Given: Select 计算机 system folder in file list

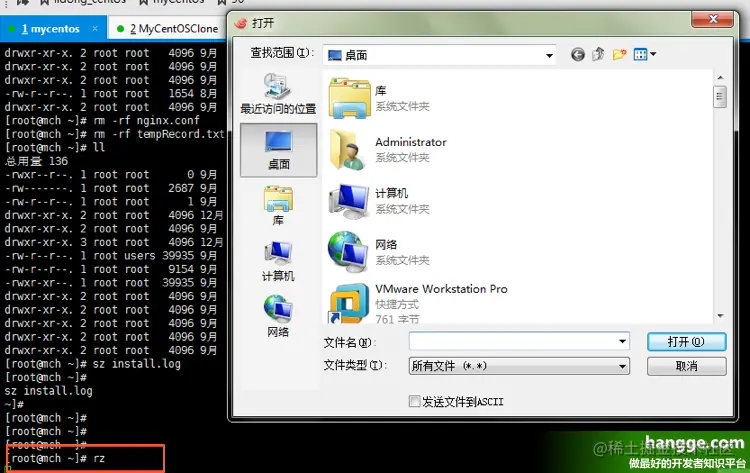Looking at the screenshot, I should pos(380,201).
